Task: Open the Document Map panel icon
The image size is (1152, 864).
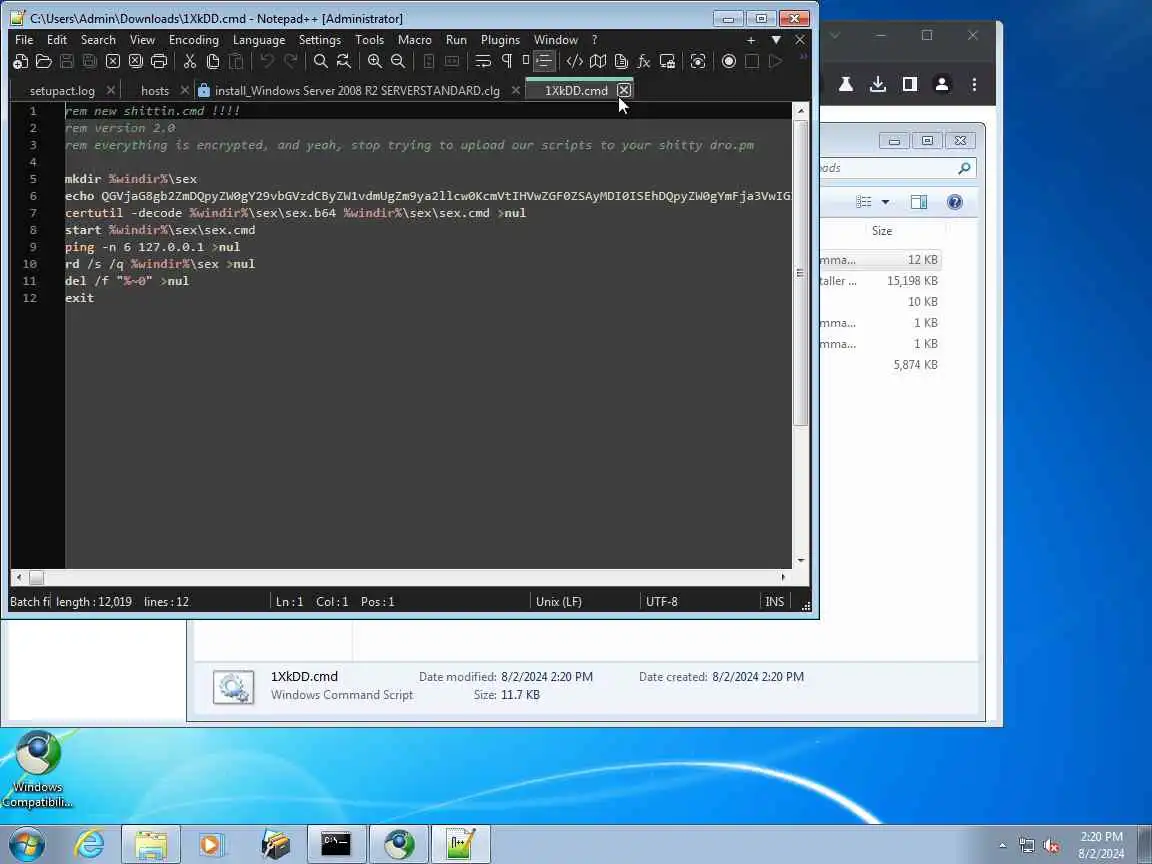Action: [x=598, y=62]
